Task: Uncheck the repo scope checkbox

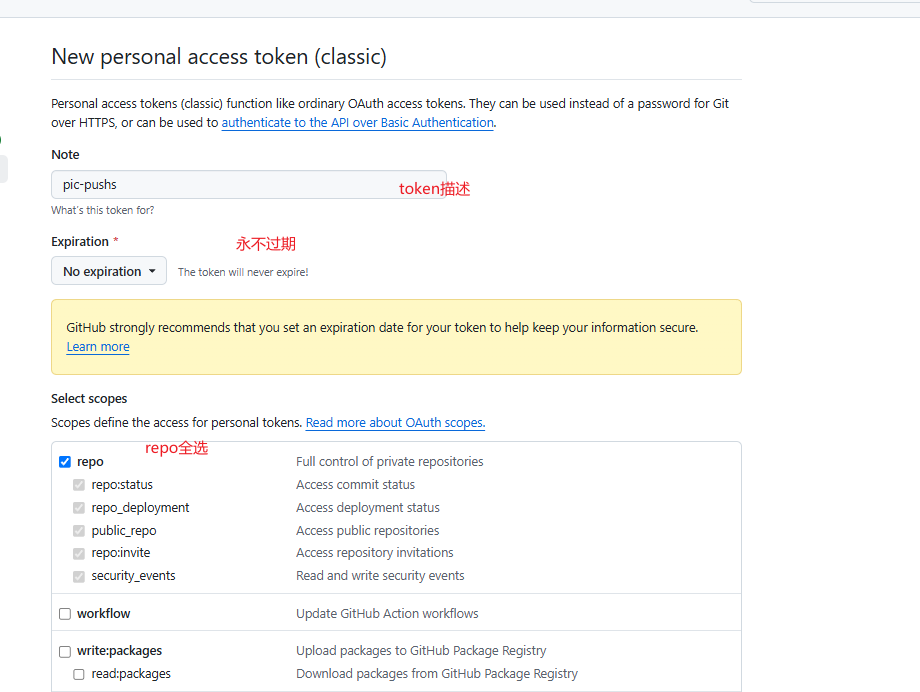Action: click(65, 462)
